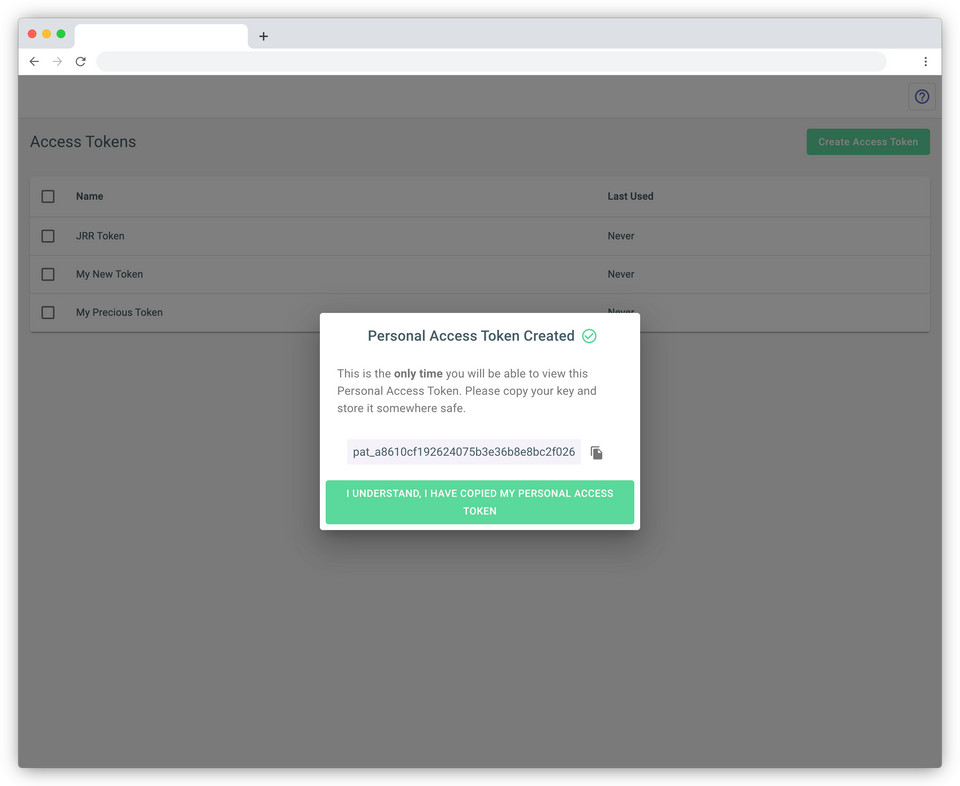960x786 pixels.
Task: Check the My Precious Token checkbox
Action: coord(47,312)
